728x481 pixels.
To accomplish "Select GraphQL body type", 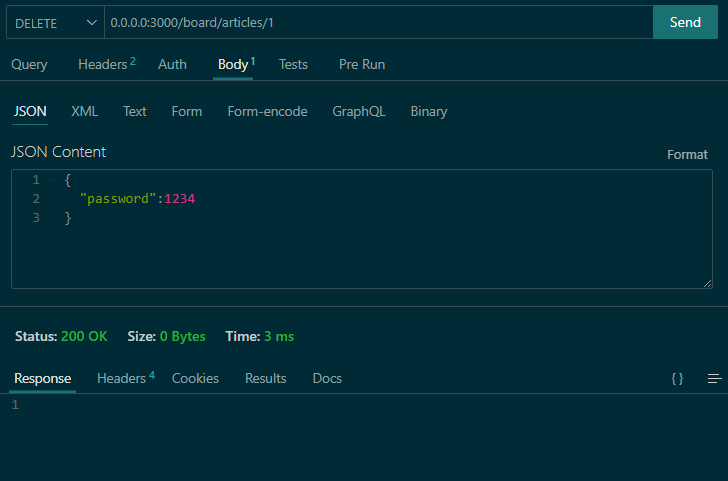I will coord(359,111).
